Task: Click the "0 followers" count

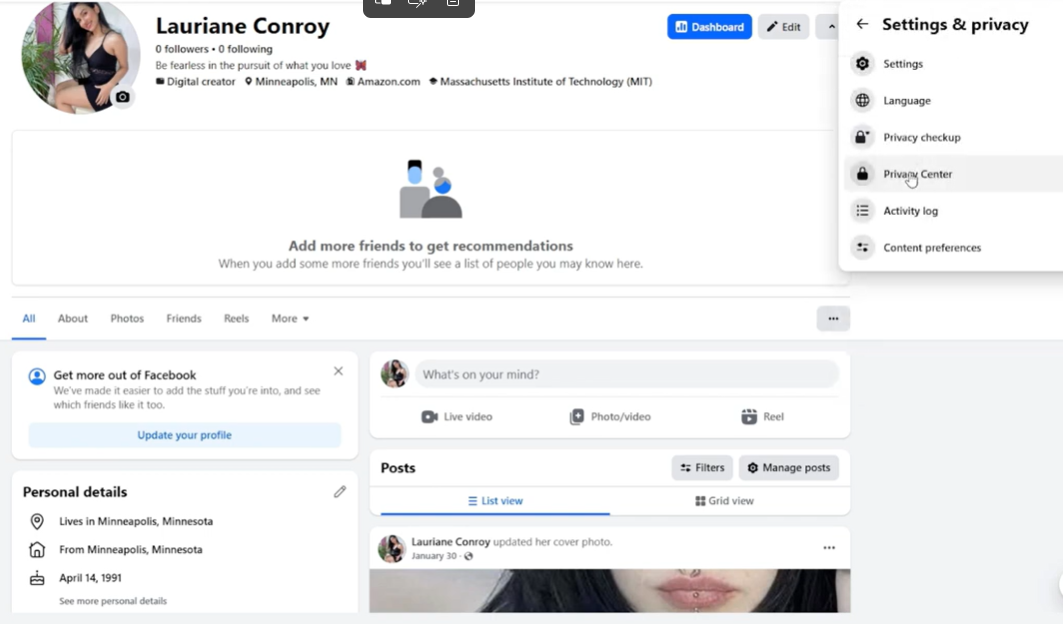Action: point(182,49)
